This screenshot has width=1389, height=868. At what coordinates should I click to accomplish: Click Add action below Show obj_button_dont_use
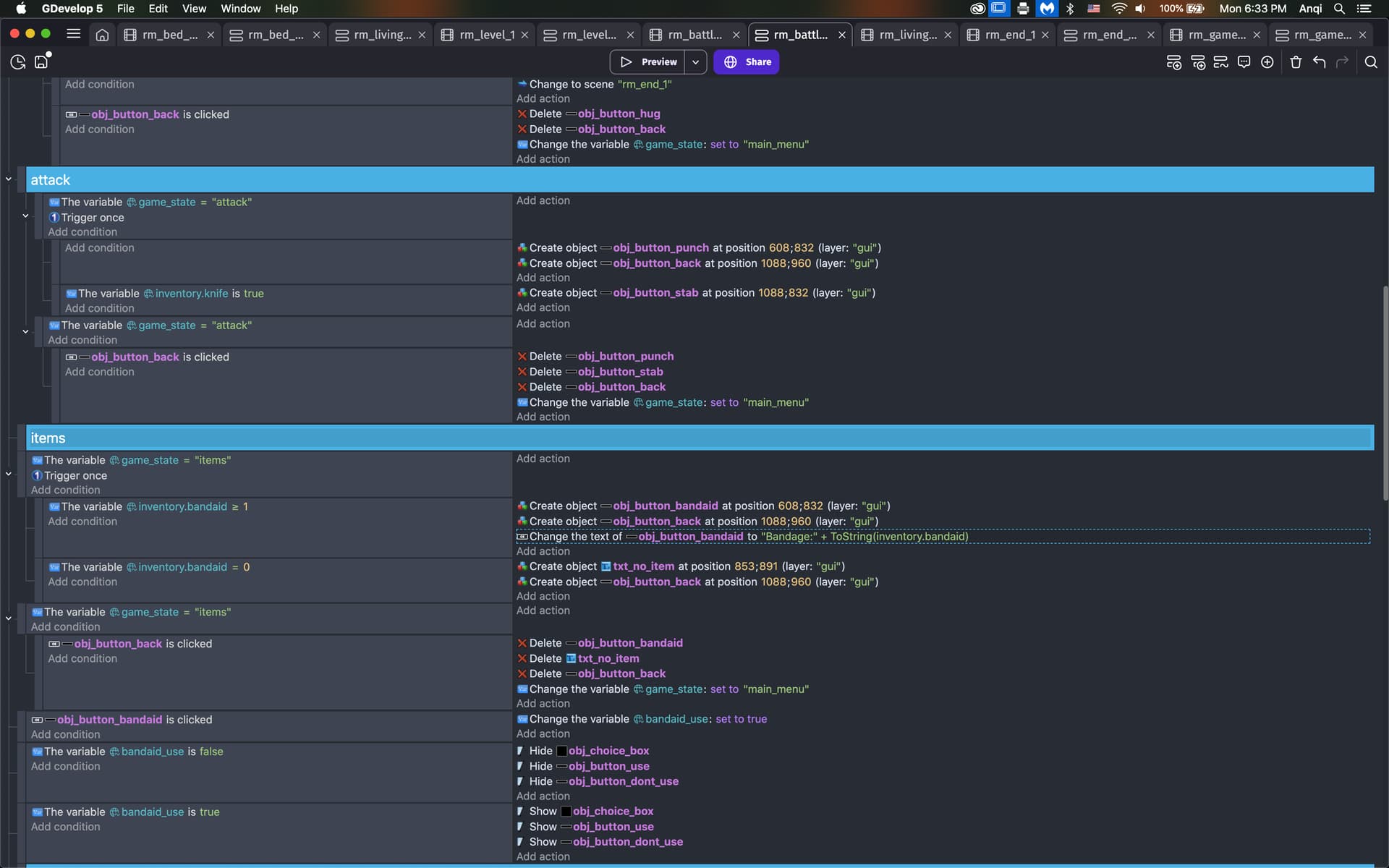pyautogui.click(x=543, y=856)
